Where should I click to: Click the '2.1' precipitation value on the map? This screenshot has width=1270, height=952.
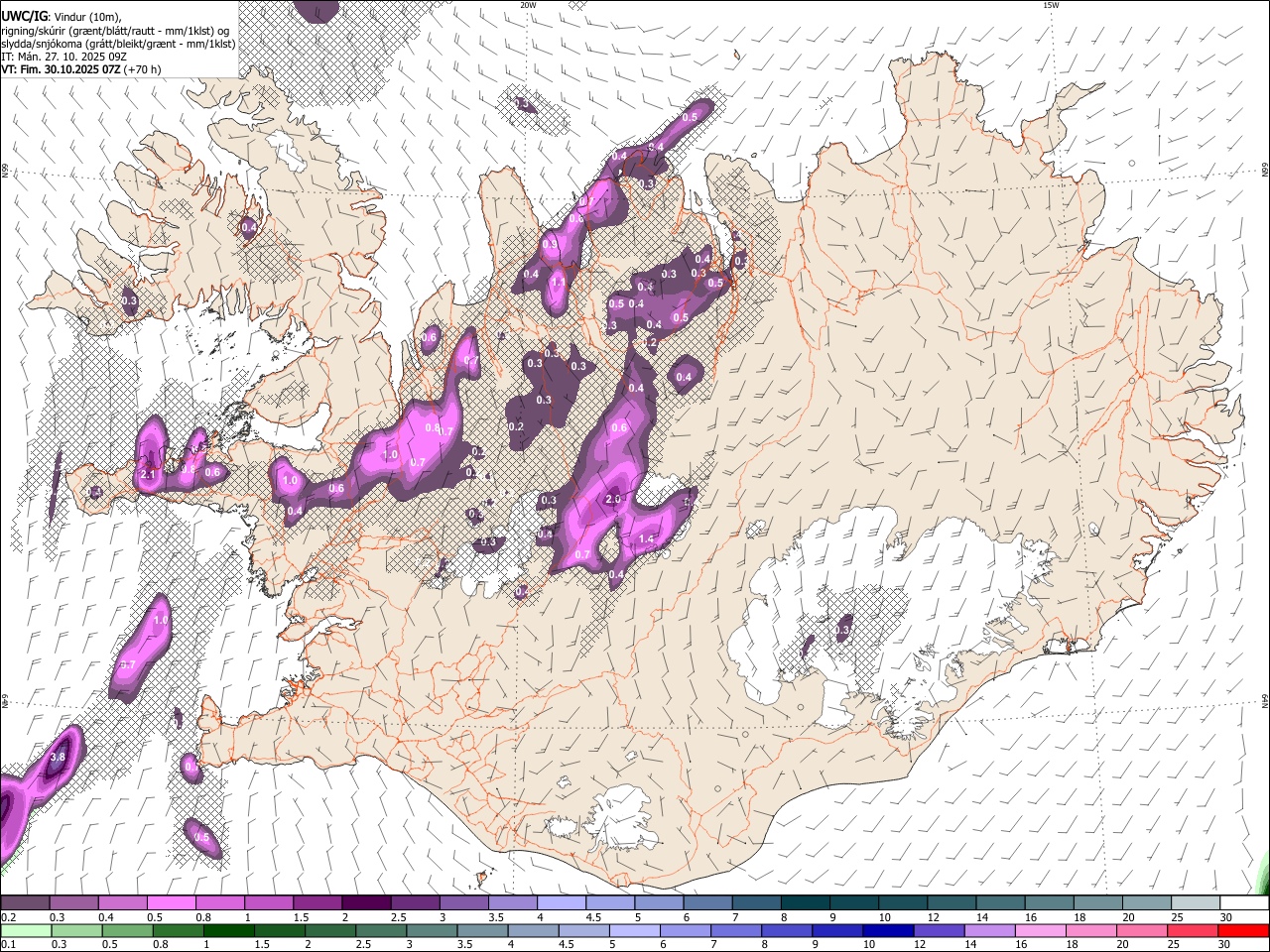click(x=149, y=475)
